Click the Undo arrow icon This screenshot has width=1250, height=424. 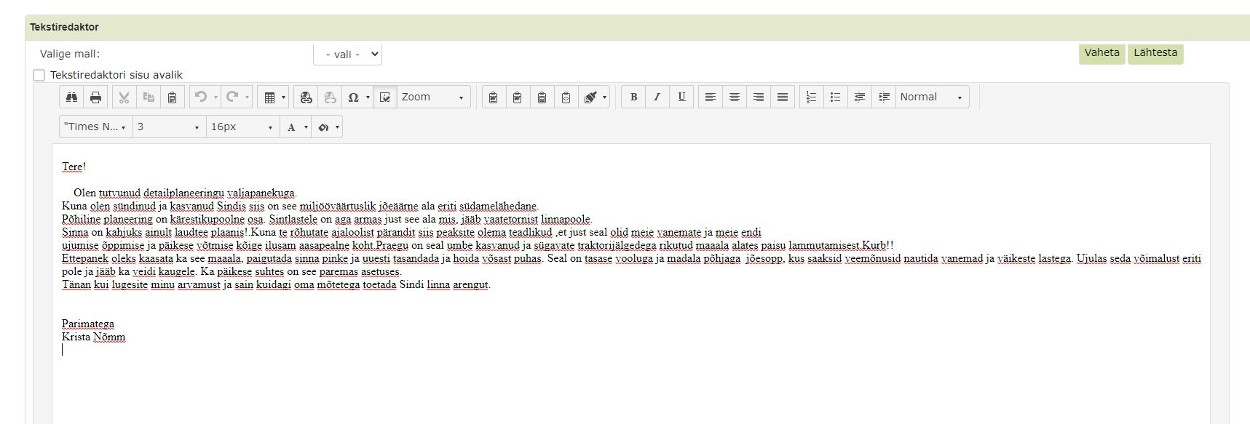click(x=199, y=98)
